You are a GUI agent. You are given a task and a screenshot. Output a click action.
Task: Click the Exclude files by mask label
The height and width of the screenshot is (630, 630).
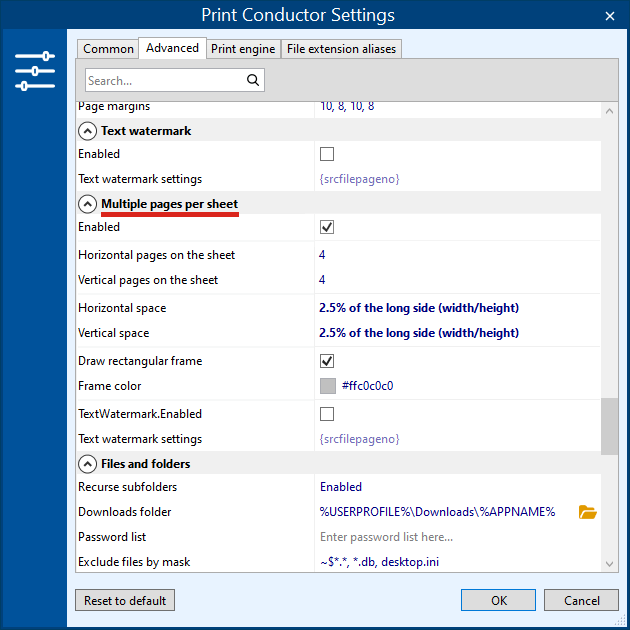[134, 562]
